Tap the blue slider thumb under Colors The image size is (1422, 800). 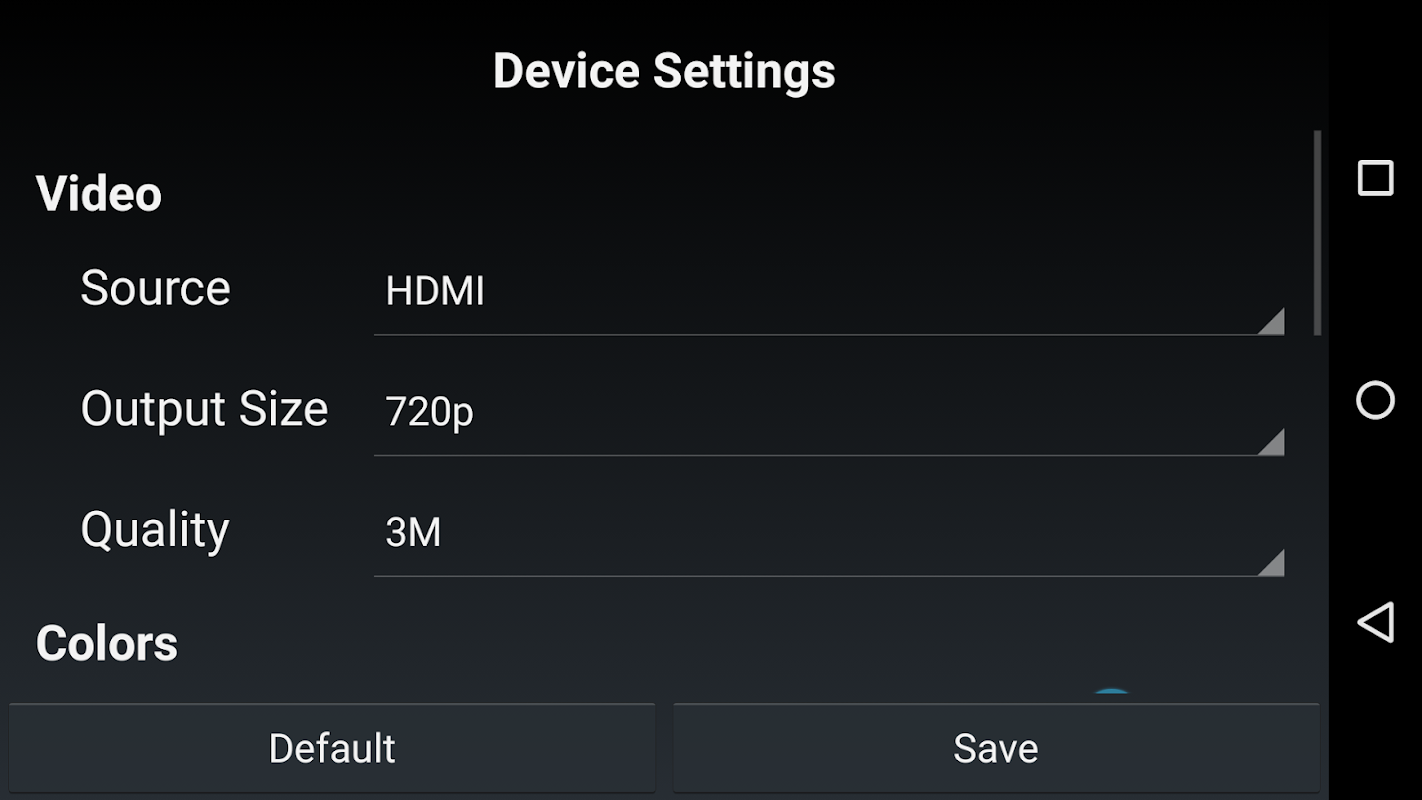pos(1111,695)
